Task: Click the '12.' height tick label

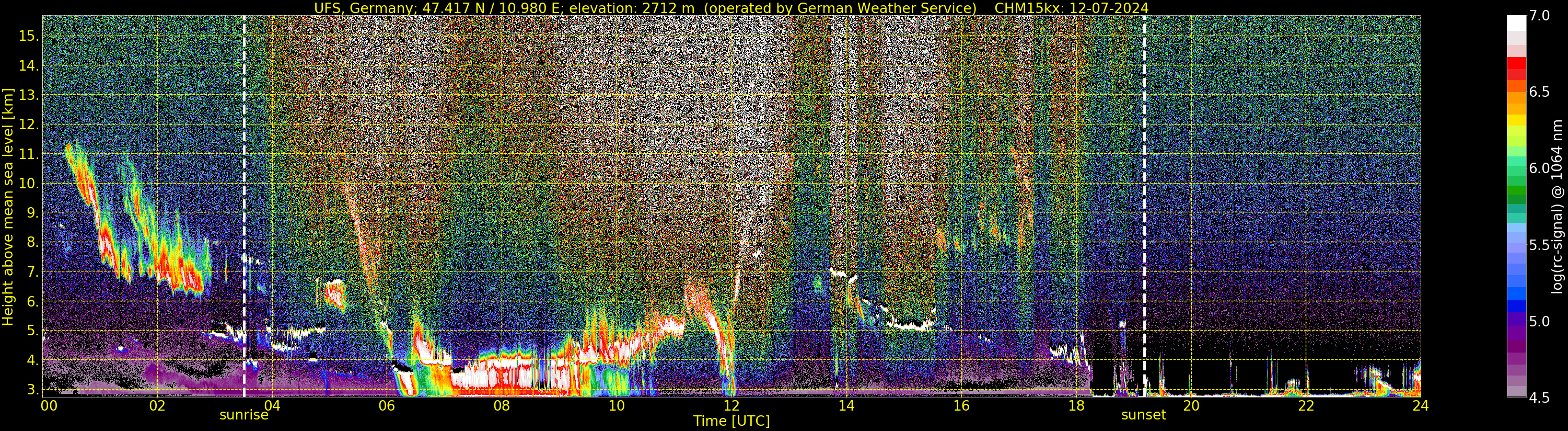Action: 29,125
